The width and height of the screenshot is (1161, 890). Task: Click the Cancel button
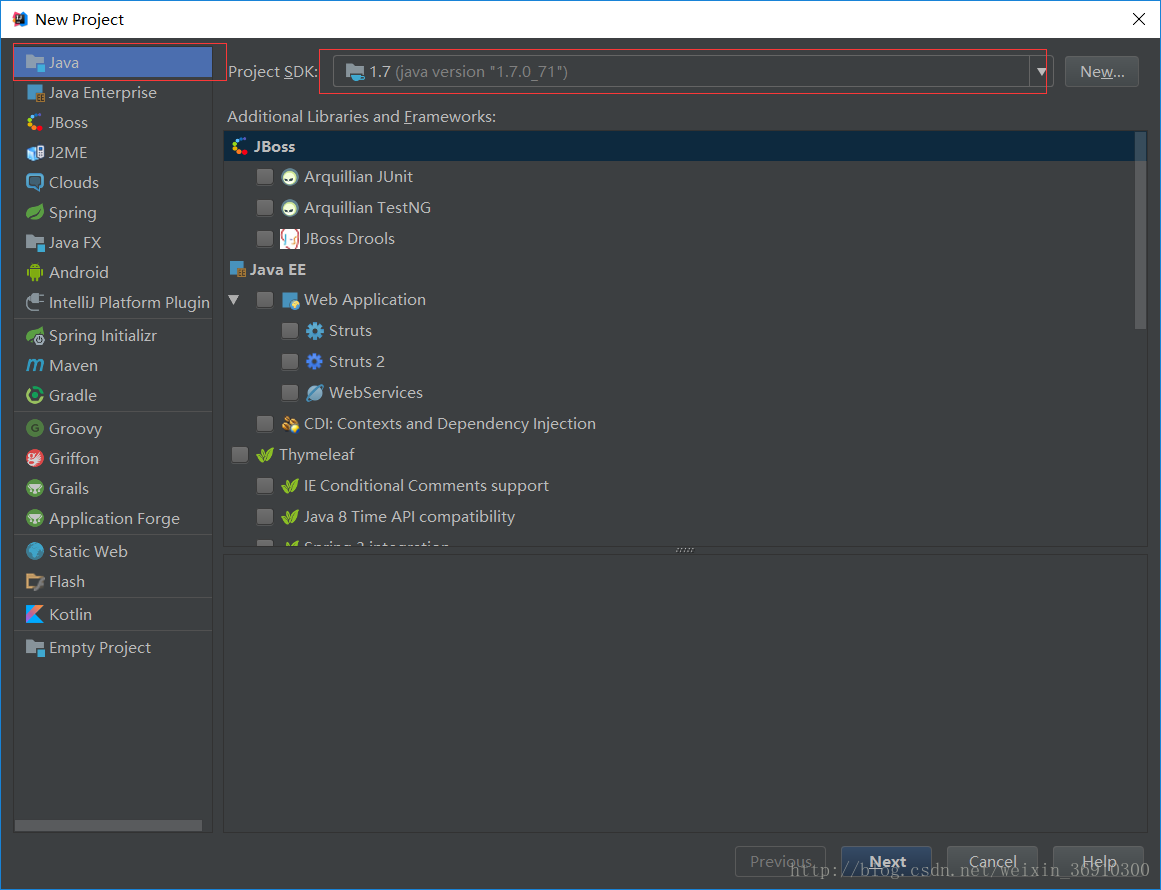click(992, 862)
